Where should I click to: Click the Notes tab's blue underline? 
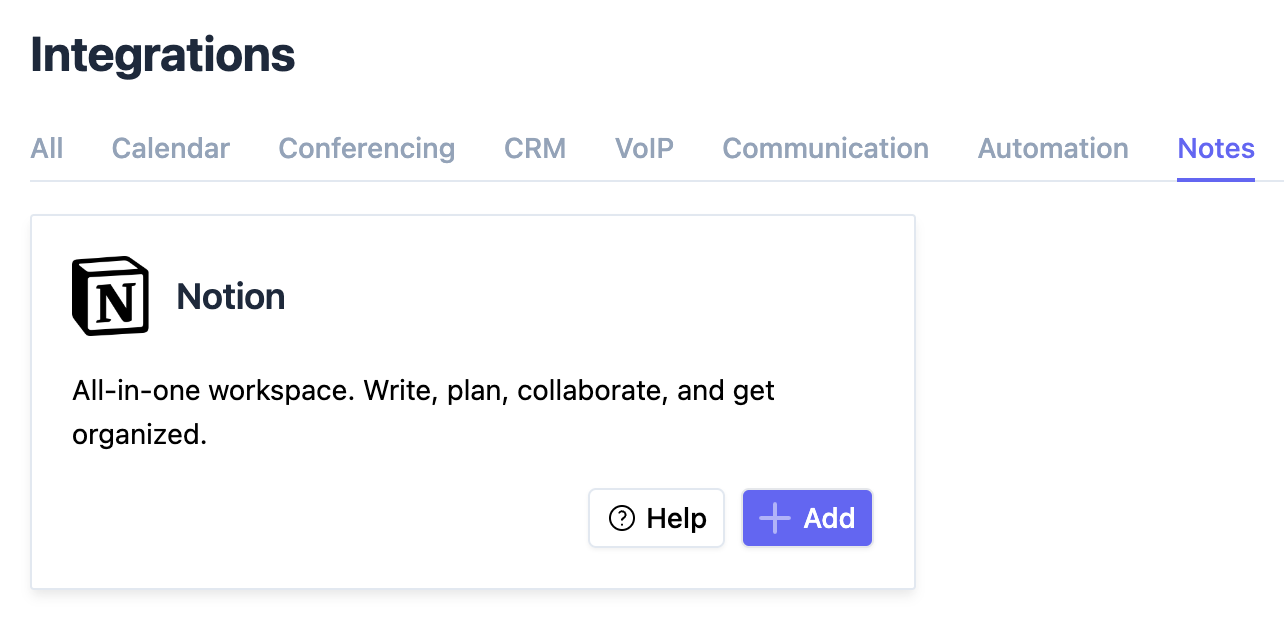(1216, 179)
